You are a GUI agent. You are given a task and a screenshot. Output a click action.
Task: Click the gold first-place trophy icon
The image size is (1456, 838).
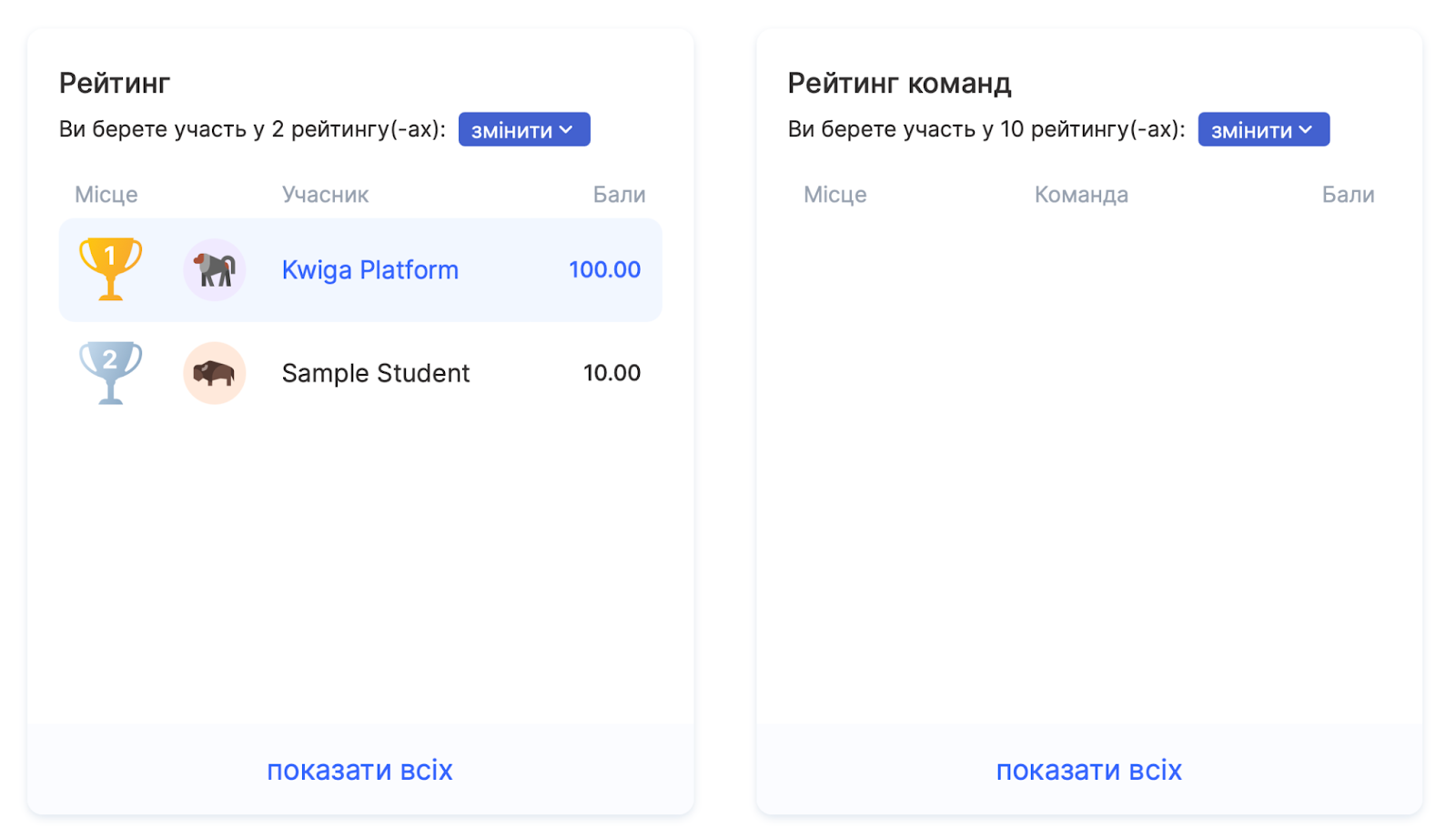point(110,268)
